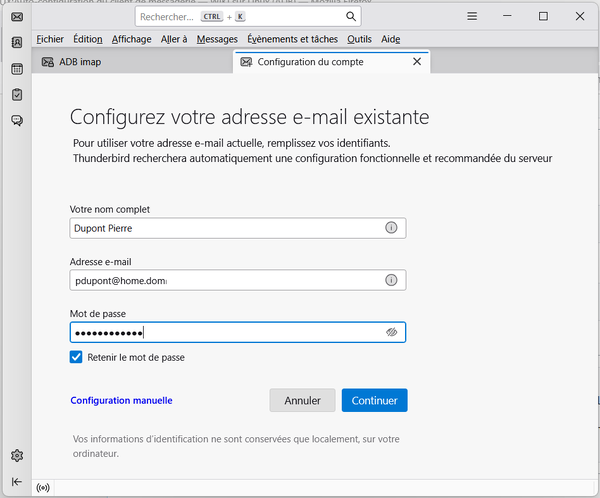The height and width of the screenshot is (498, 600).
Task: Open Calendar from sidebar
Action: [17, 69]
